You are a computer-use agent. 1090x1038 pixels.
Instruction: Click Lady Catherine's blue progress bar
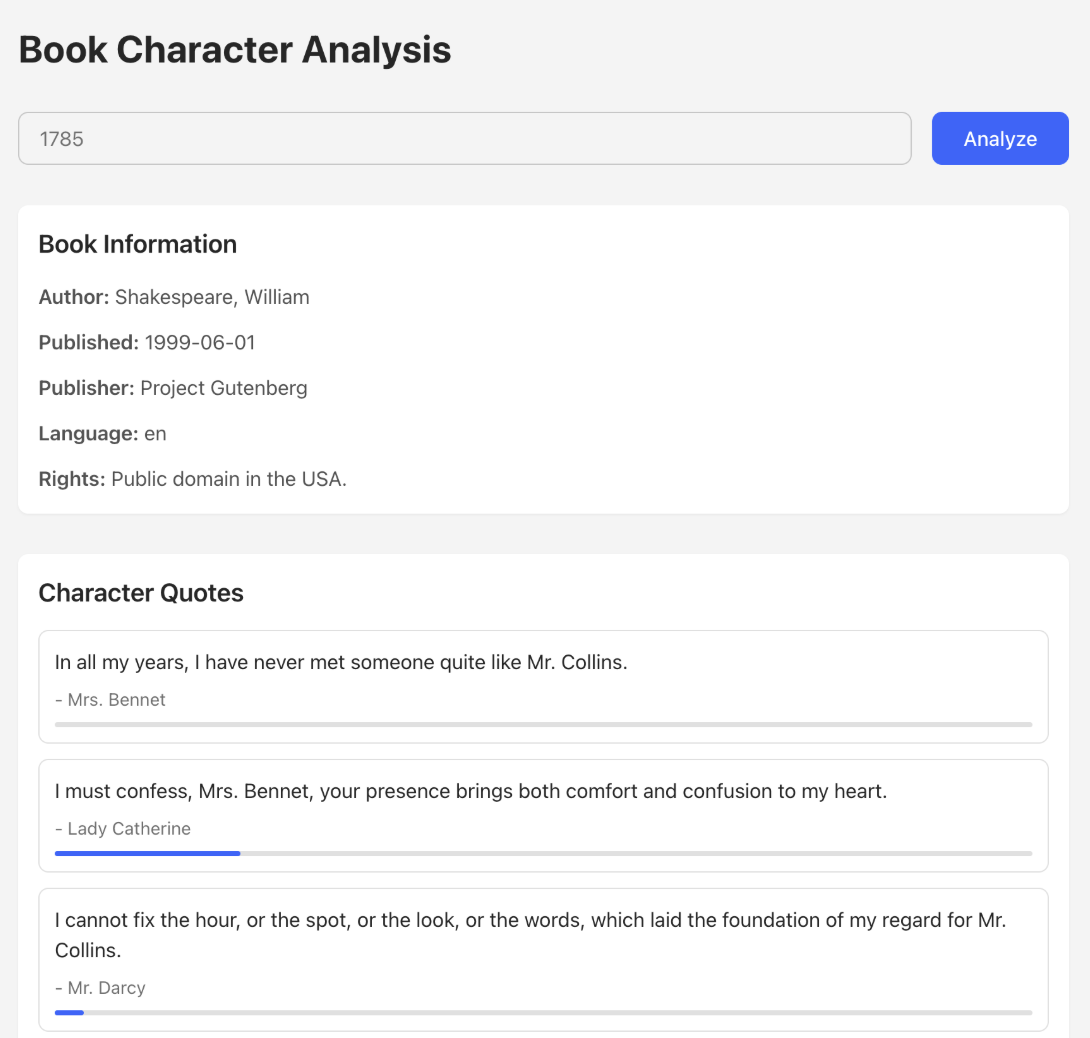[147, 853]
